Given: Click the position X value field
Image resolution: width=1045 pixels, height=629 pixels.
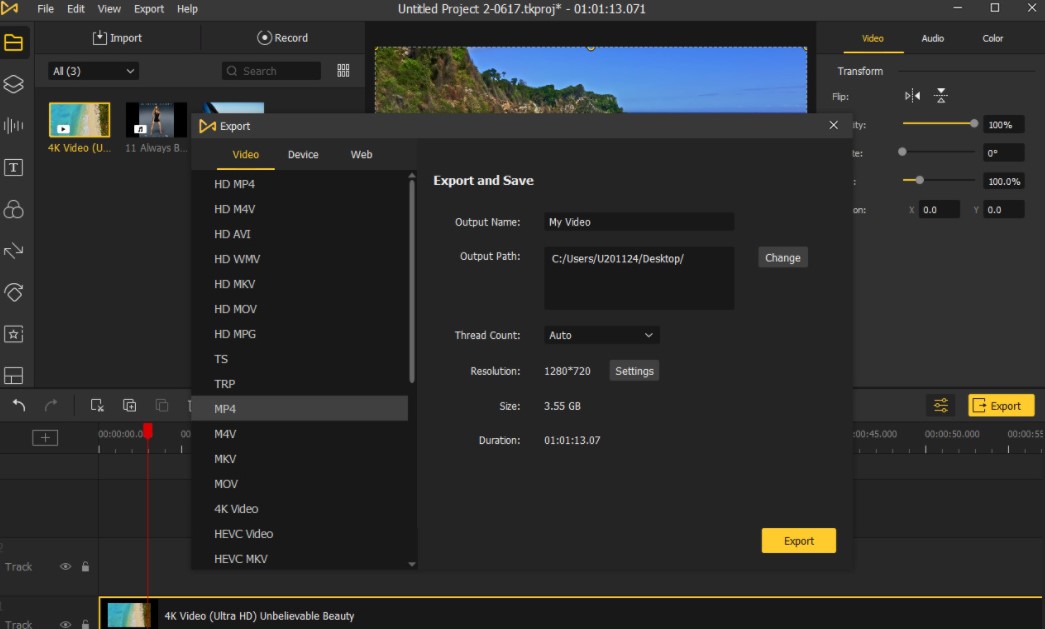Looking at the screenshot, I should click(x=940, y=210).
